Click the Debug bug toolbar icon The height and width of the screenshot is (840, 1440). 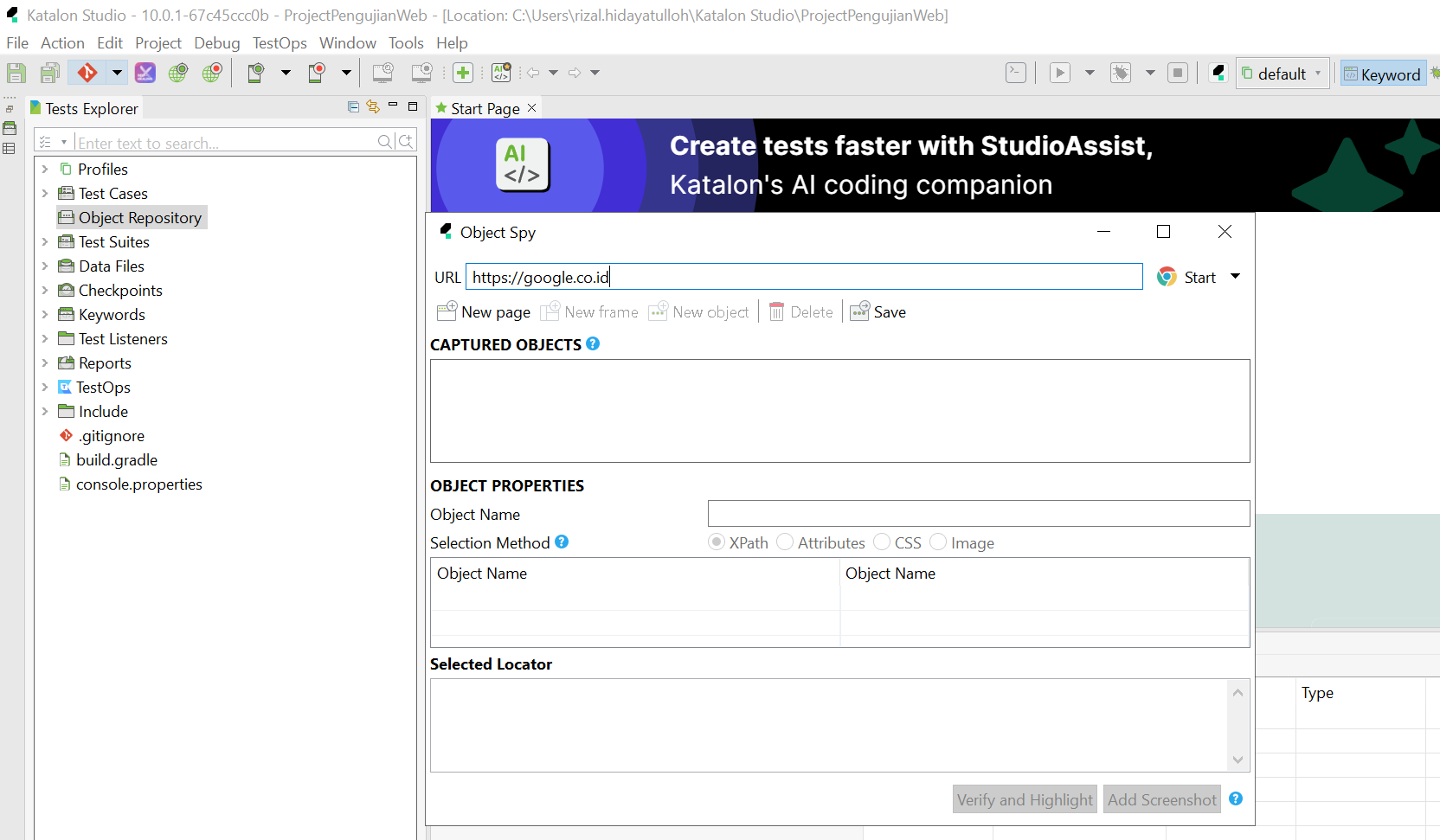[1121, 73]
